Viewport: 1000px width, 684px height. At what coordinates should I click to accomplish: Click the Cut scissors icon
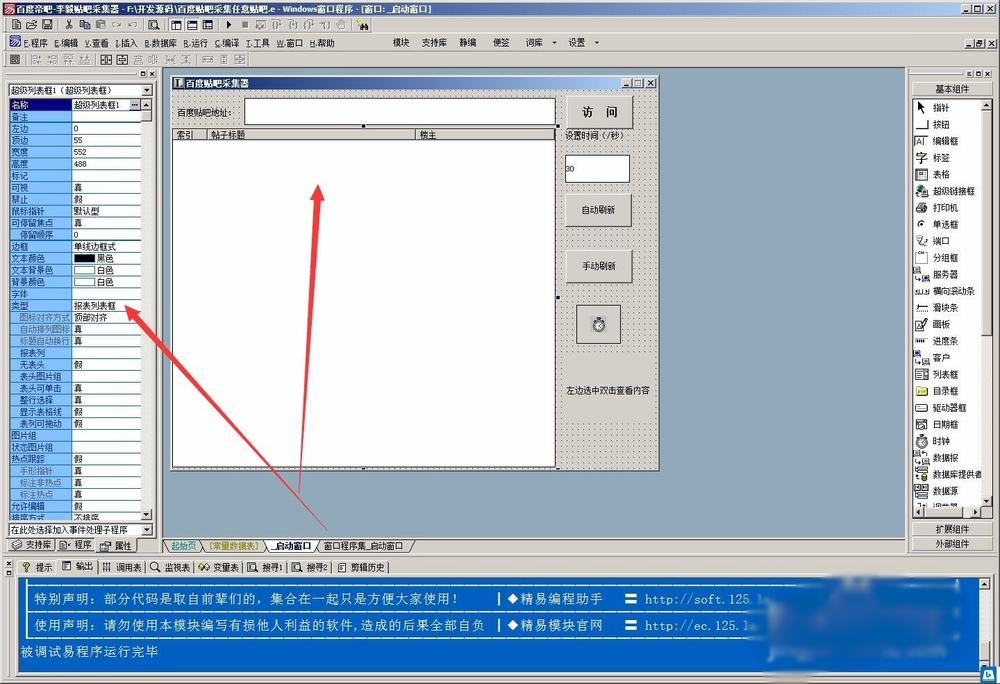(69, 25)
